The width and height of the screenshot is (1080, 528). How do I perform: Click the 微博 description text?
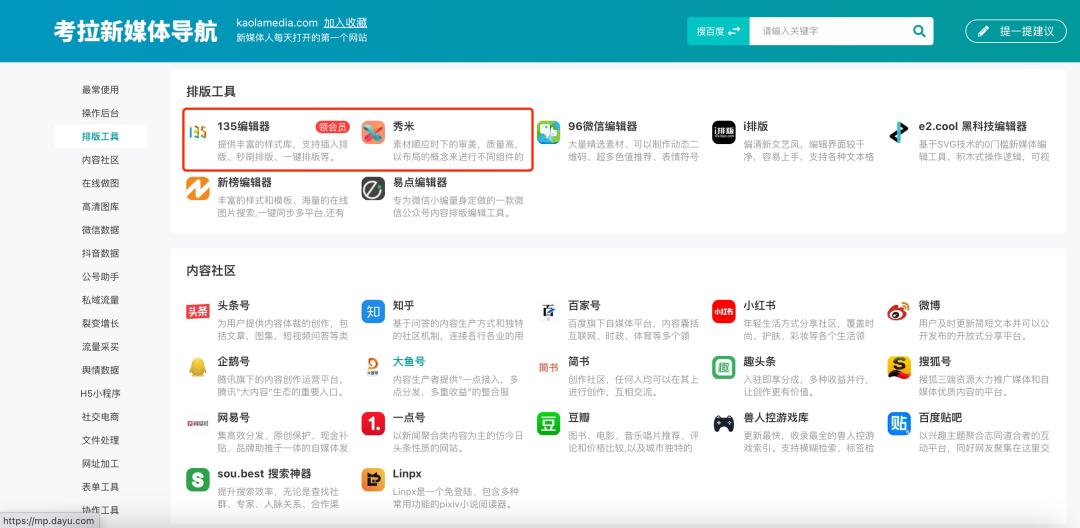984,329
